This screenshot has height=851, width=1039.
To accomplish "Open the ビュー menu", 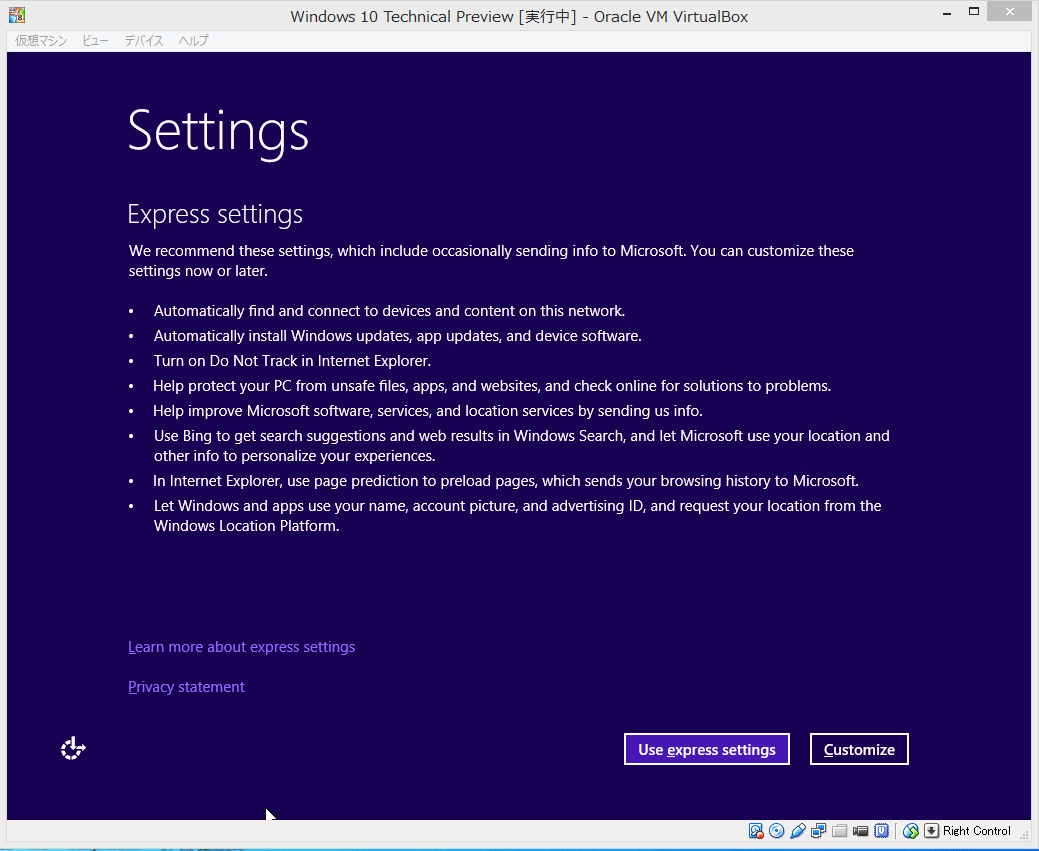I will (x=95, y=40).
